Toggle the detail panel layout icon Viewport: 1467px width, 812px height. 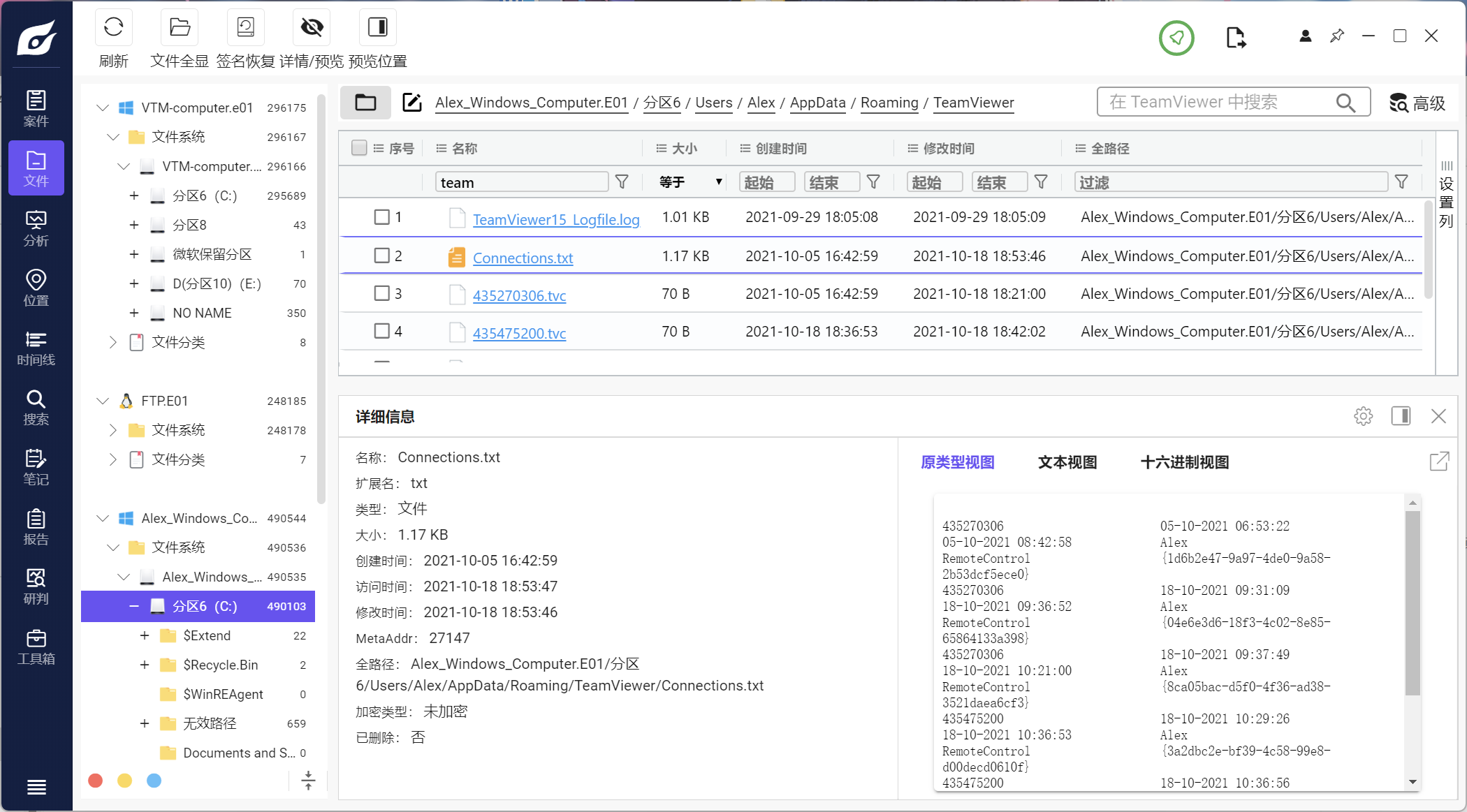[1401, 416]
